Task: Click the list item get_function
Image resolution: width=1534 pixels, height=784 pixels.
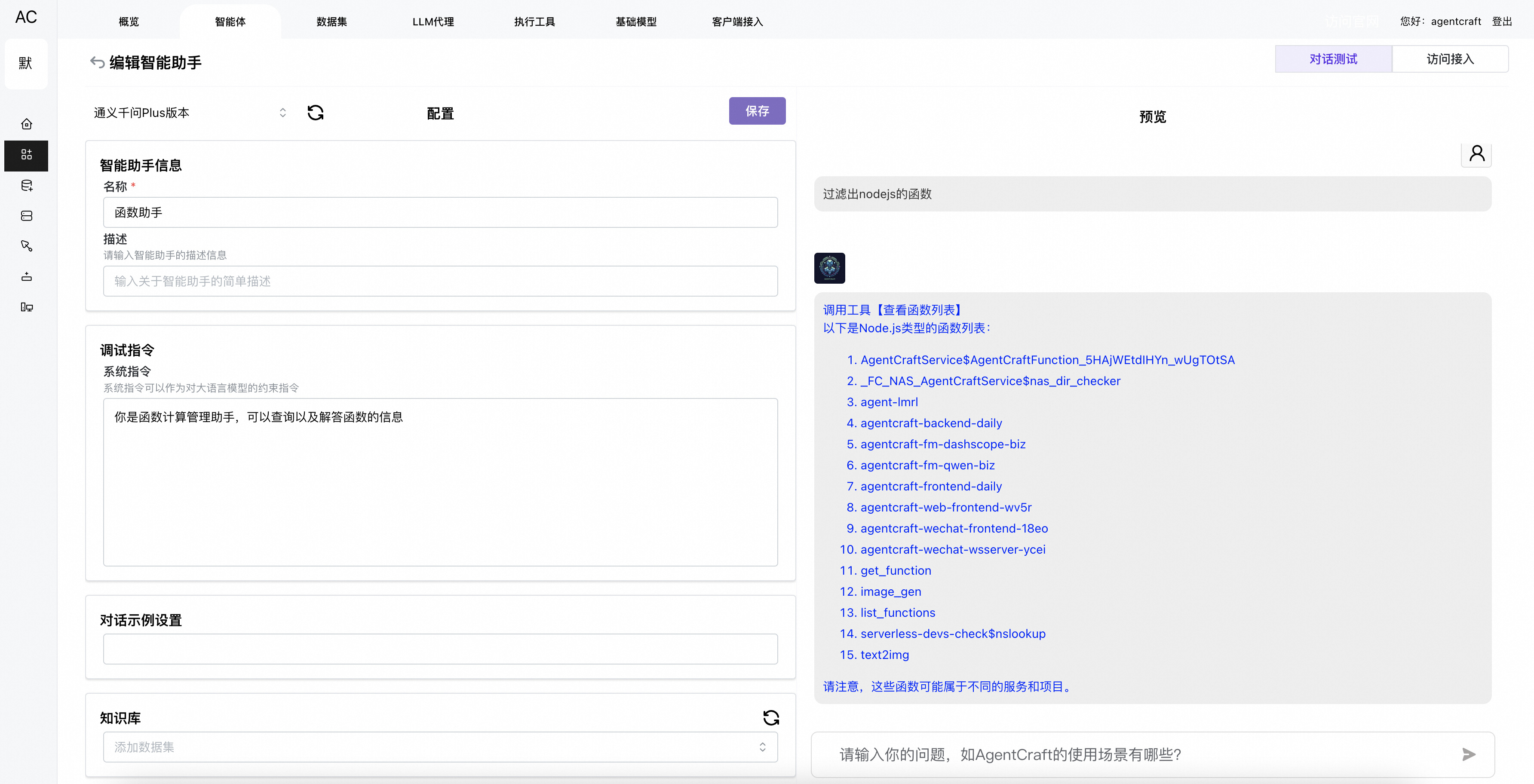Action: click(x=896, y=571)
